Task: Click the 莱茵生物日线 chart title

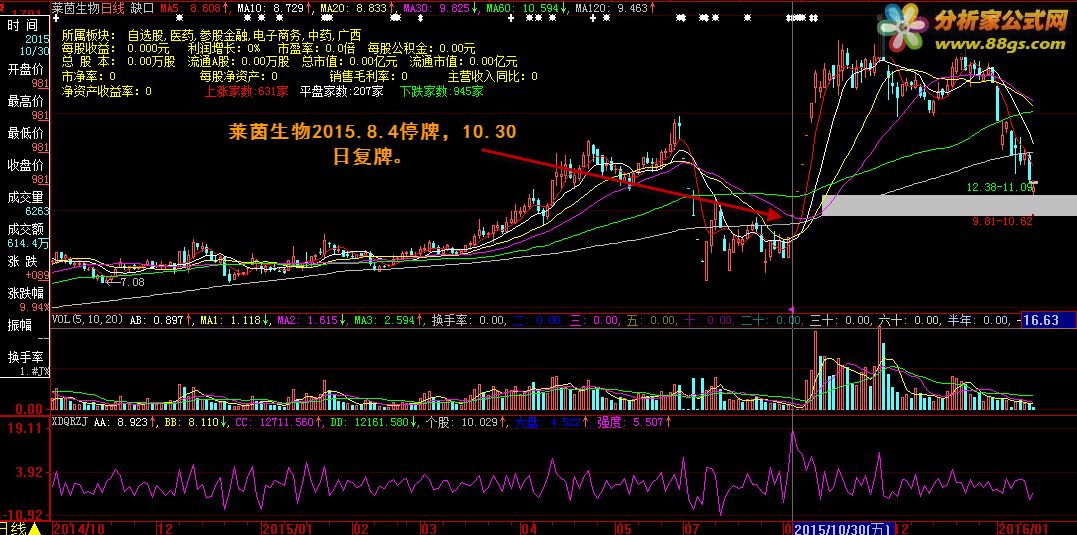Action: [87, 9]
